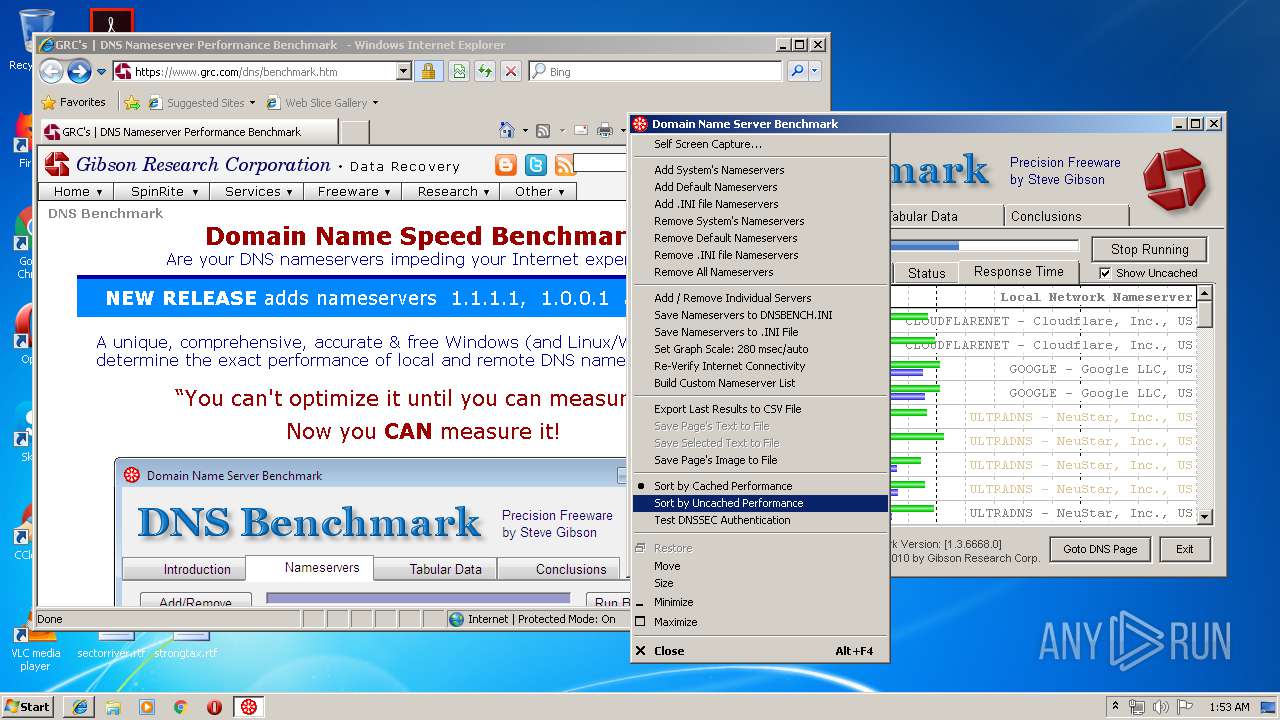Screen dimensions: 1280x720
Task: Open the search provider dropdown arrow
Action: pos(815,71)
